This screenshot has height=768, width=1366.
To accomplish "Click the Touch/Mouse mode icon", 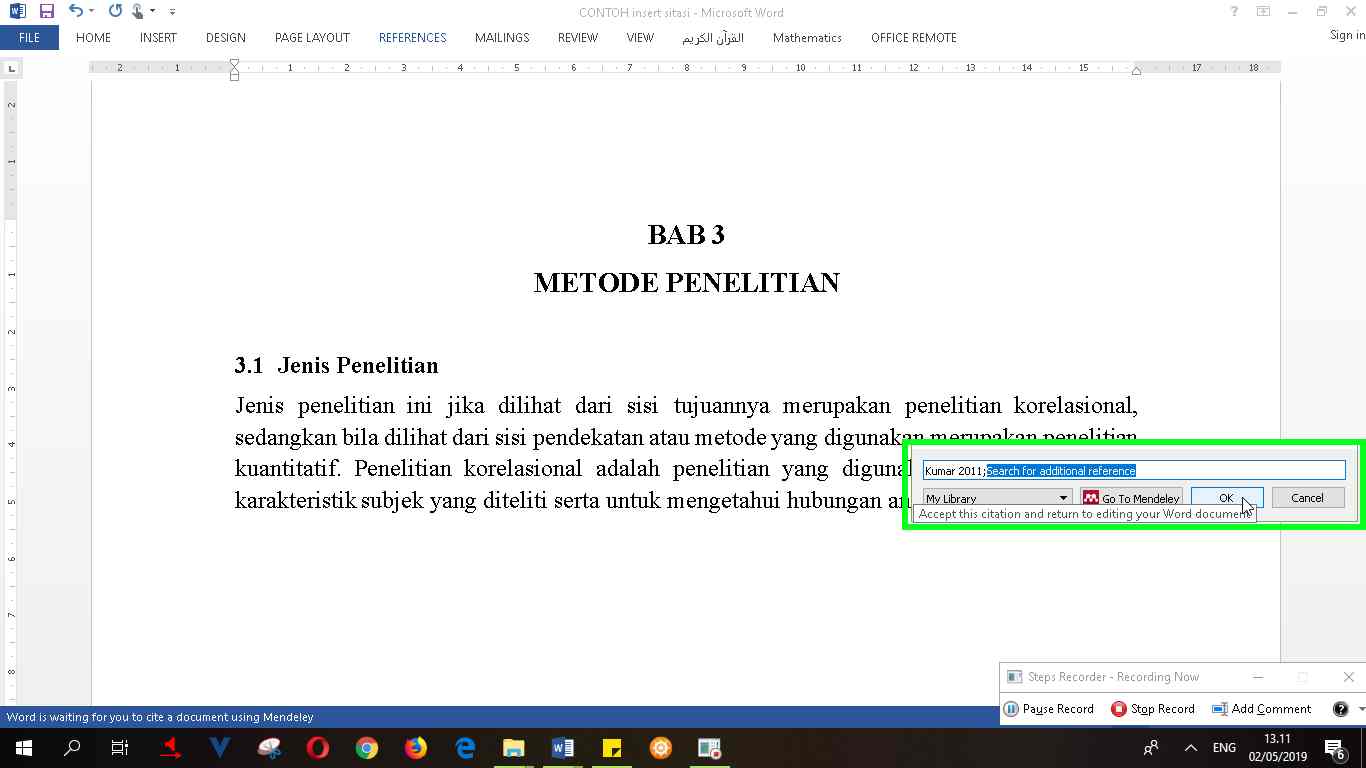I will [x=138, y=12].
